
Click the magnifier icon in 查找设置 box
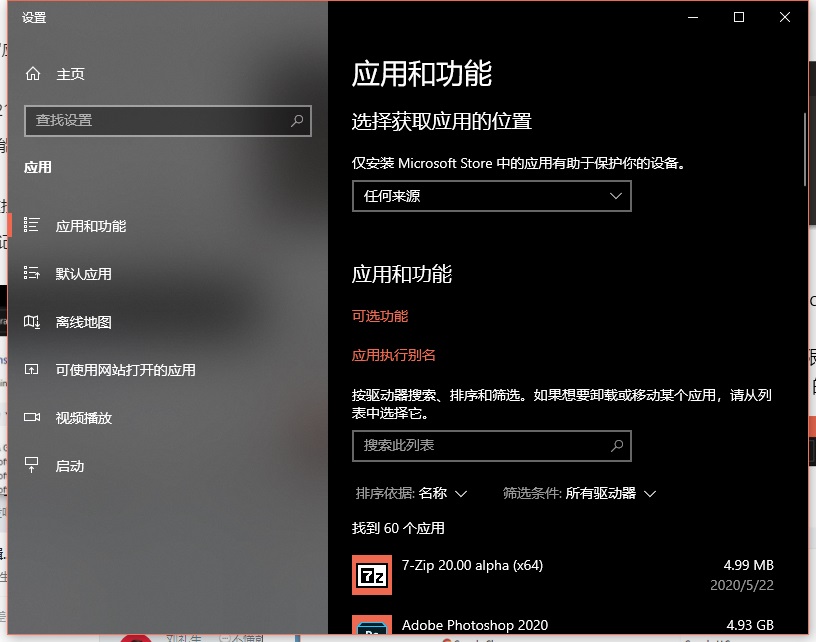[x=297, y=121]
